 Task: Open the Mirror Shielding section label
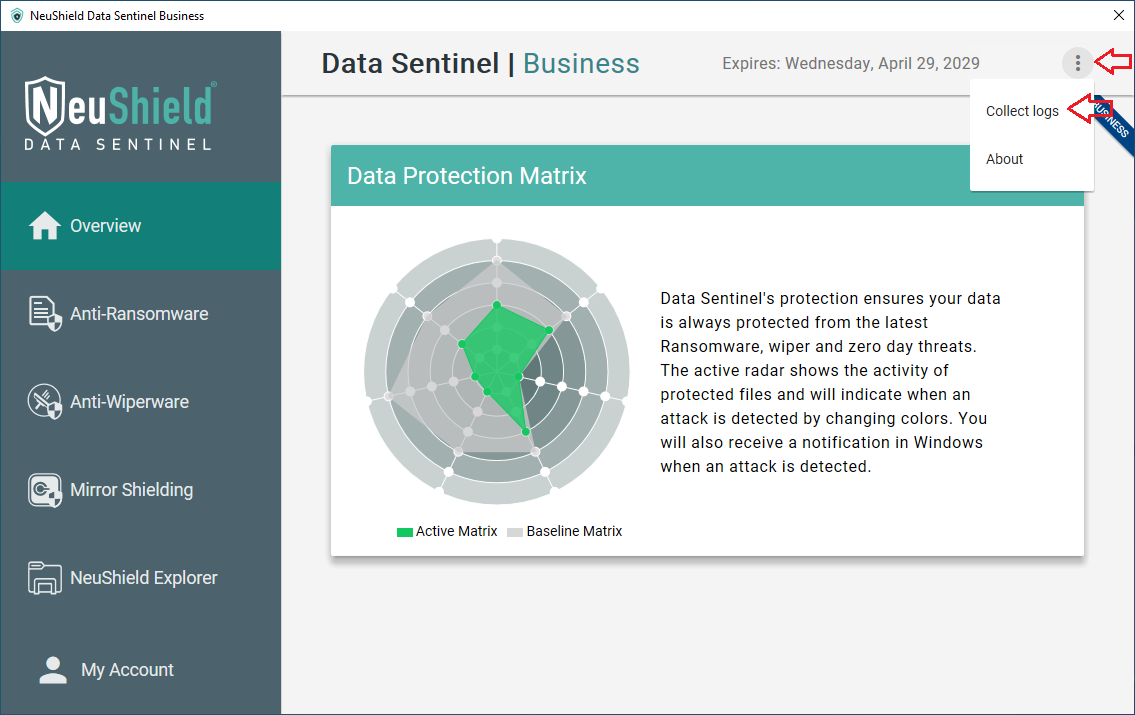[132, 490]
